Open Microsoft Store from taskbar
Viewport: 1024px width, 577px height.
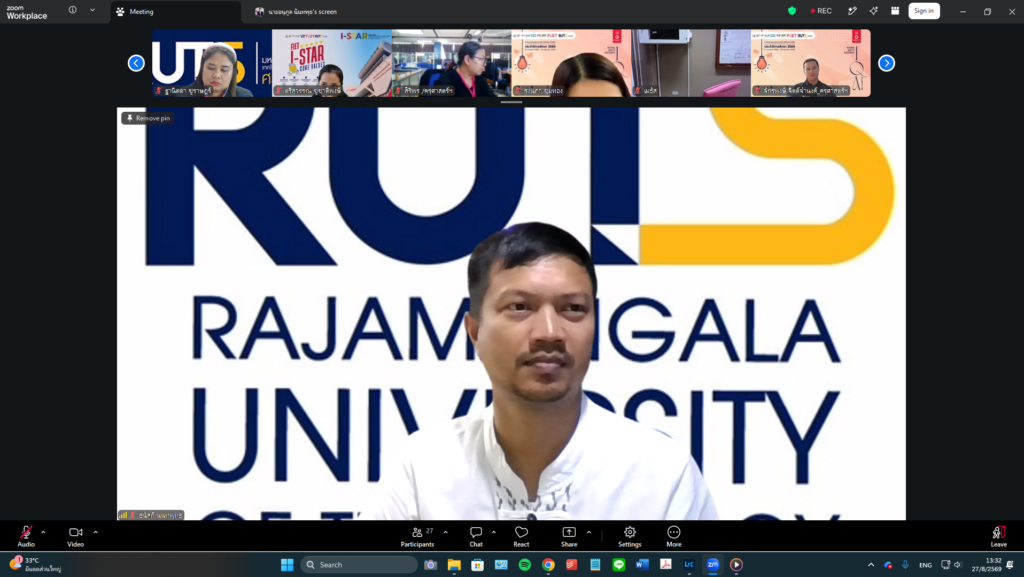coord(477,565)
